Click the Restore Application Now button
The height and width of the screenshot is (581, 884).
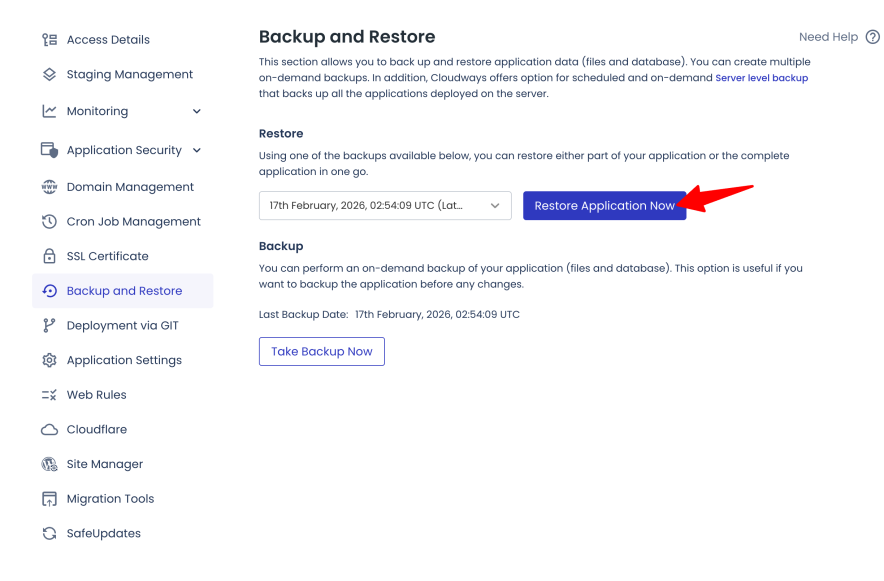pyautogui.click(x=604, y=205)
